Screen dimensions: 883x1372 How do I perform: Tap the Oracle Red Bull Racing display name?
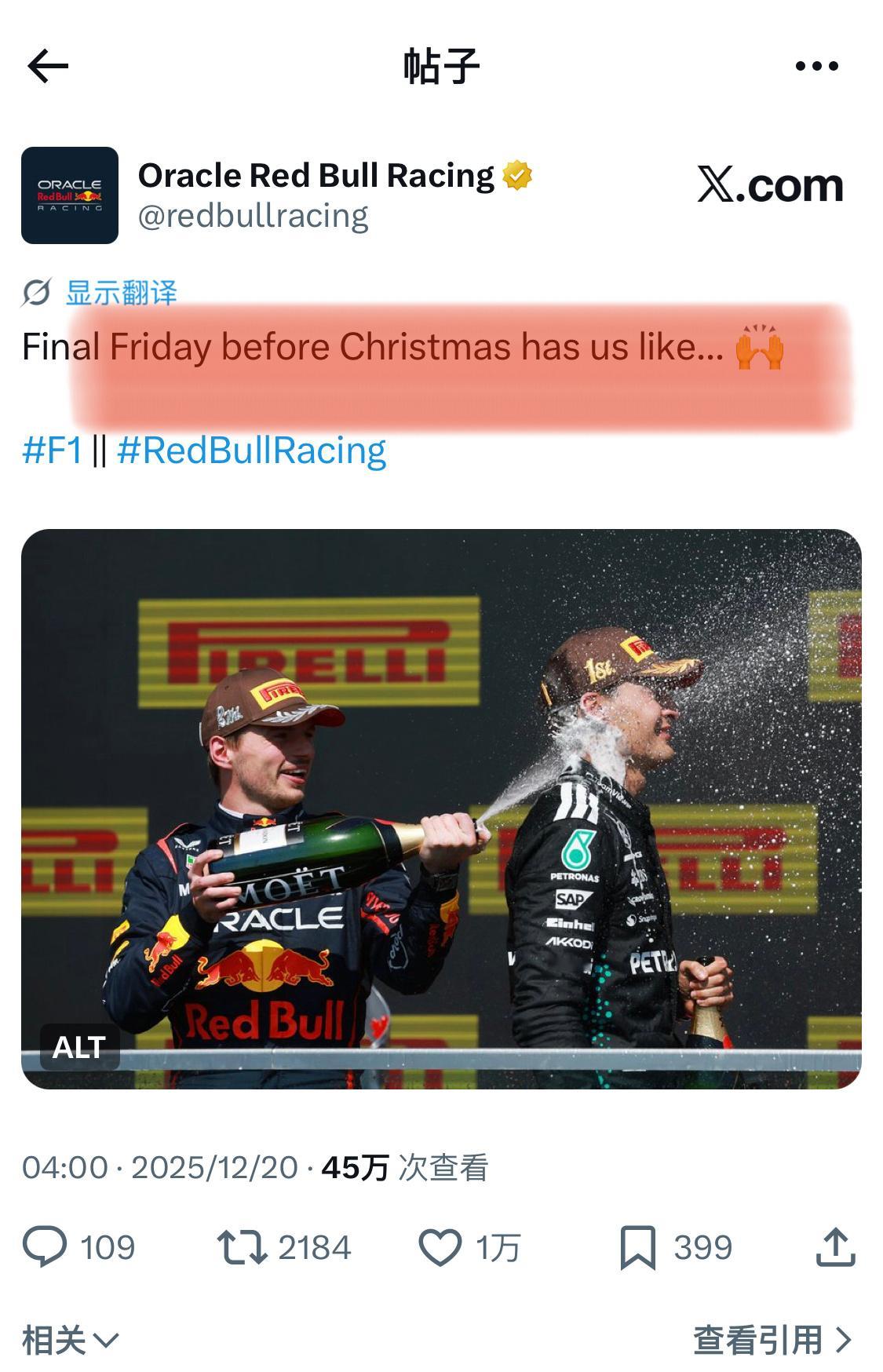316,176
